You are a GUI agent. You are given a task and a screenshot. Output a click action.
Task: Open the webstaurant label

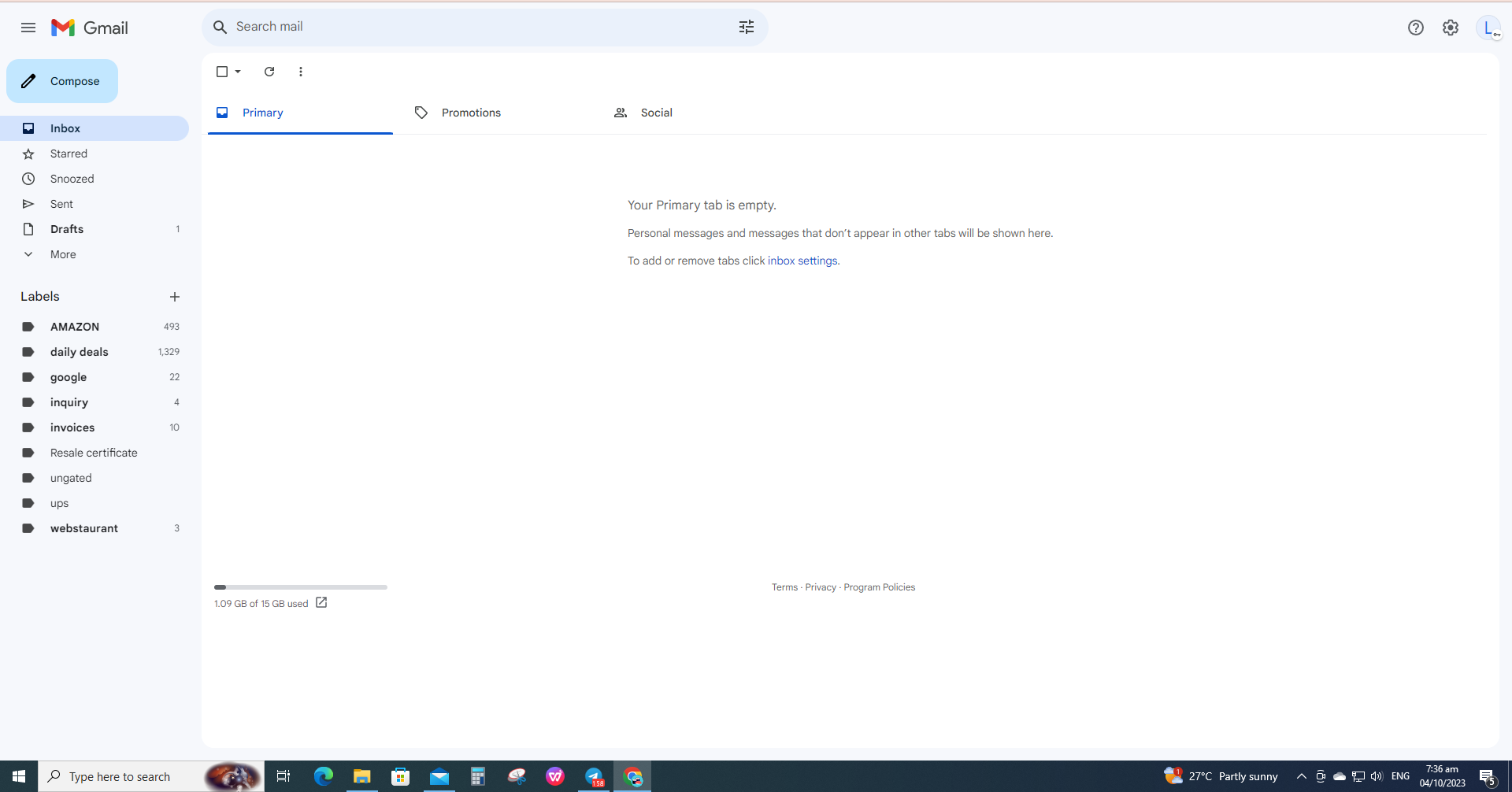click(94, 528)
